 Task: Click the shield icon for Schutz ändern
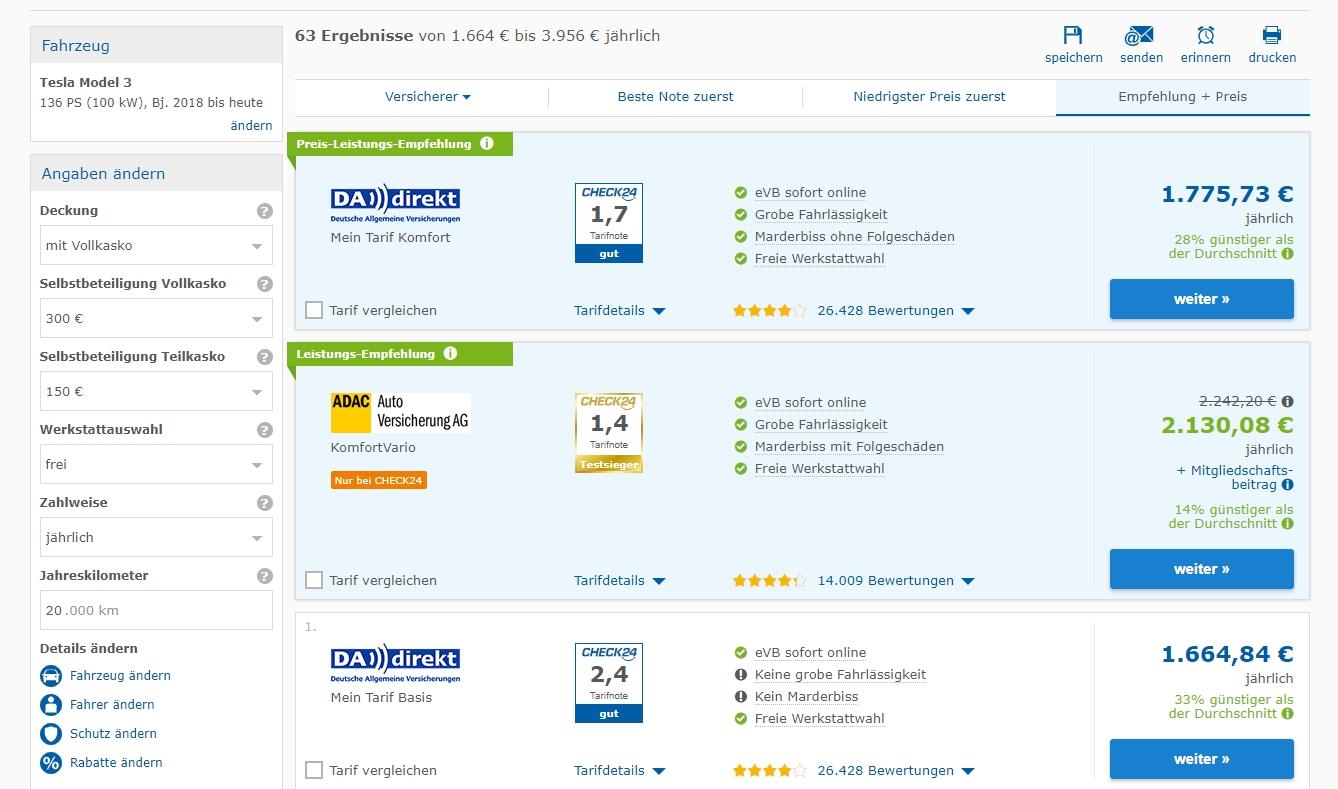[51, 733]
